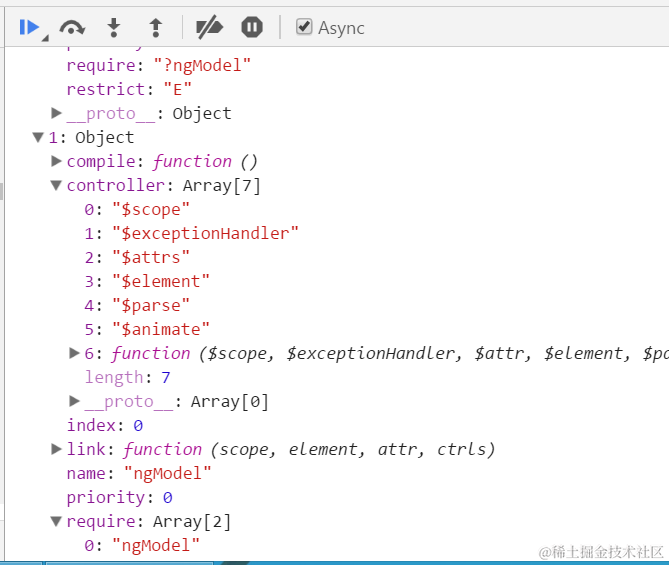Collapse require Array[2] node

click(56, 521)
